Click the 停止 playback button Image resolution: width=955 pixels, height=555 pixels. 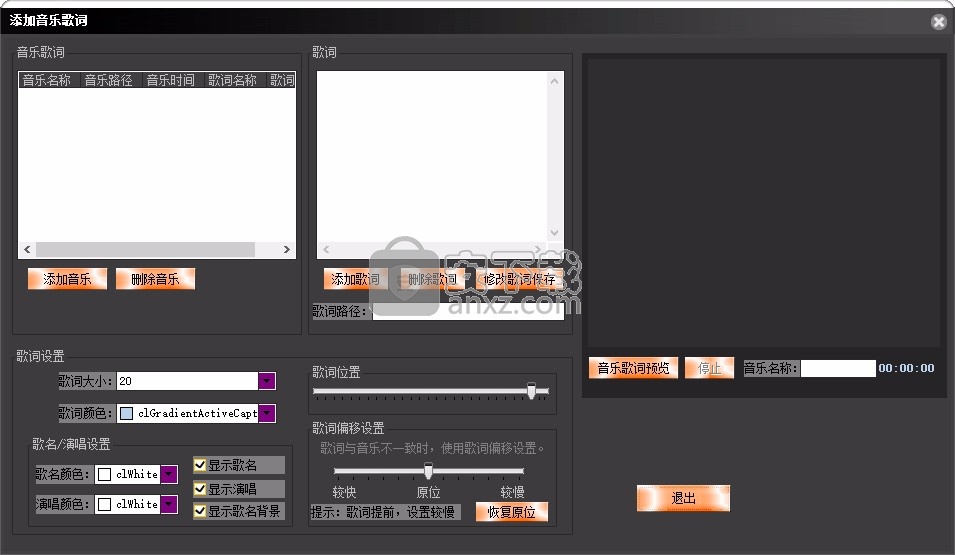click(x=709, y=368)
